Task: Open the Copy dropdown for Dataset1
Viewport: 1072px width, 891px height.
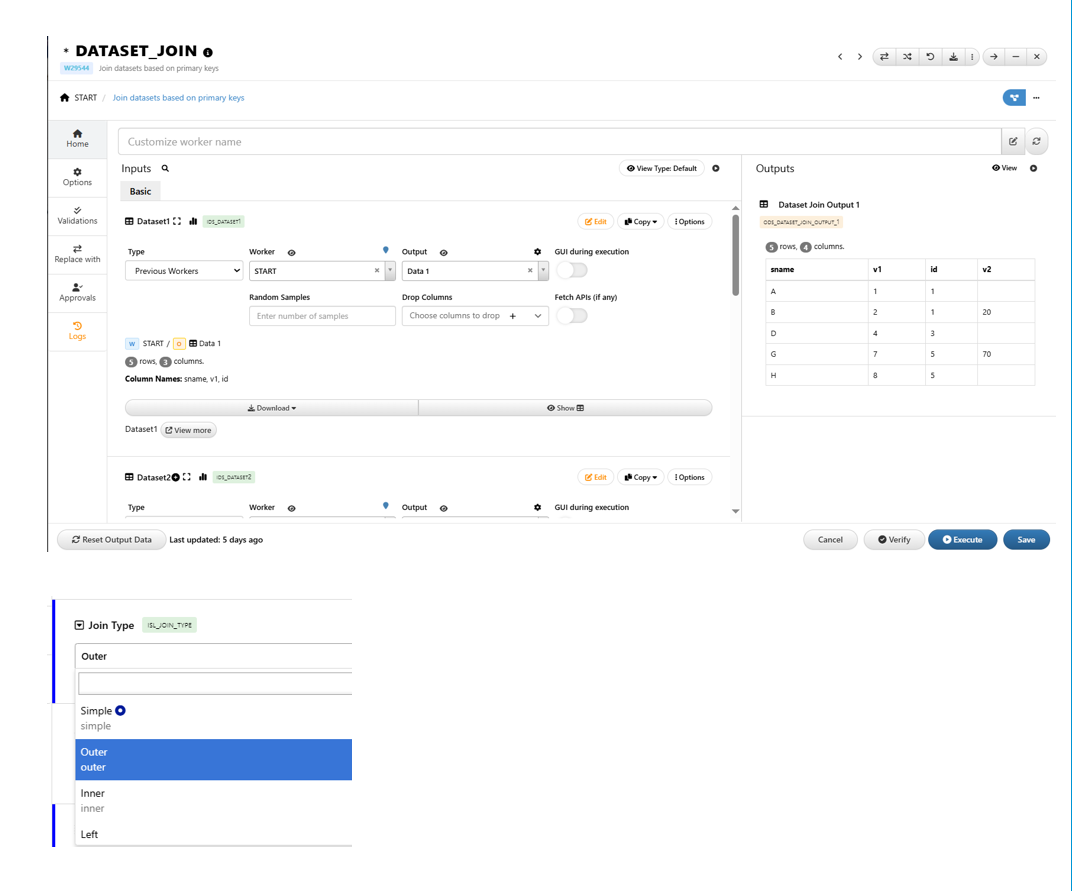Action: pos(641,222)
